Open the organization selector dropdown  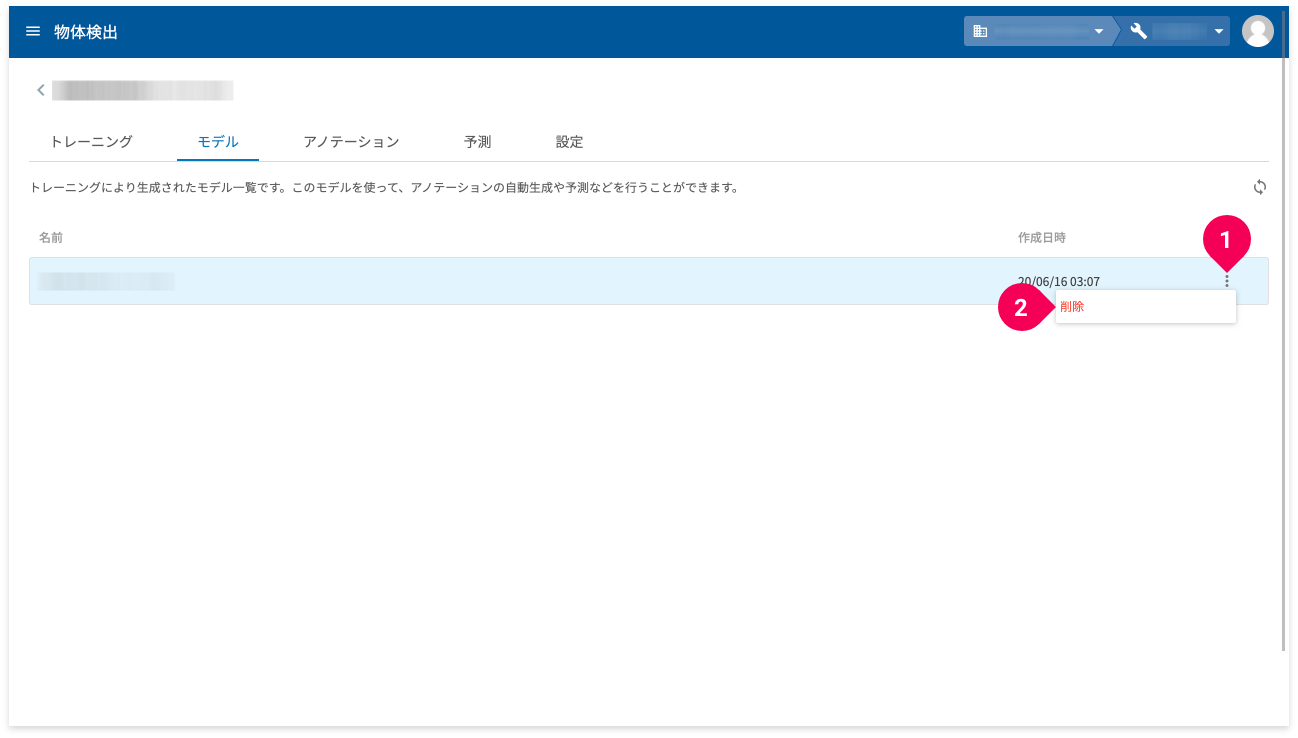pos(1039,32)
